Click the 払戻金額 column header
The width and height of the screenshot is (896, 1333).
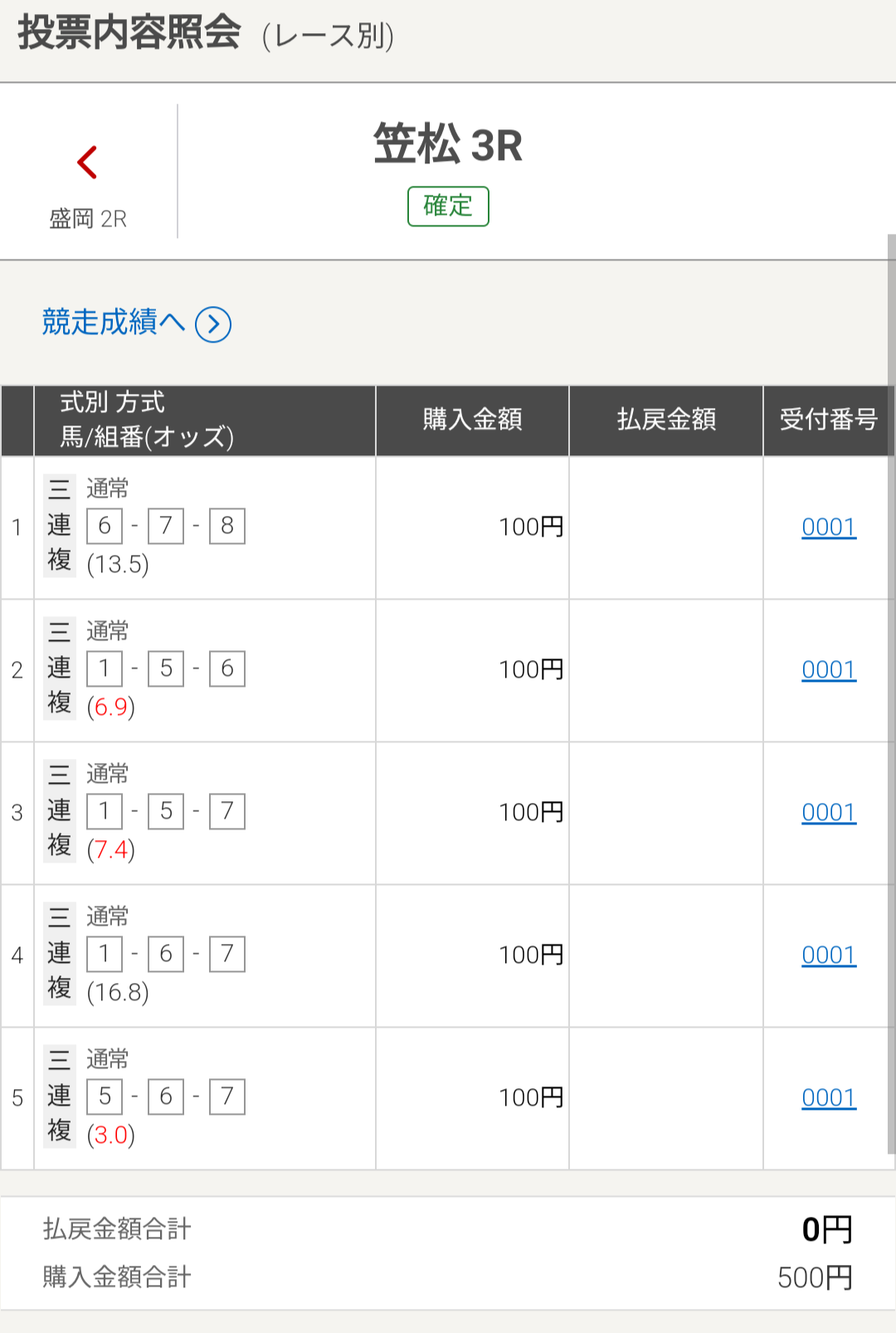coord(666,420)
